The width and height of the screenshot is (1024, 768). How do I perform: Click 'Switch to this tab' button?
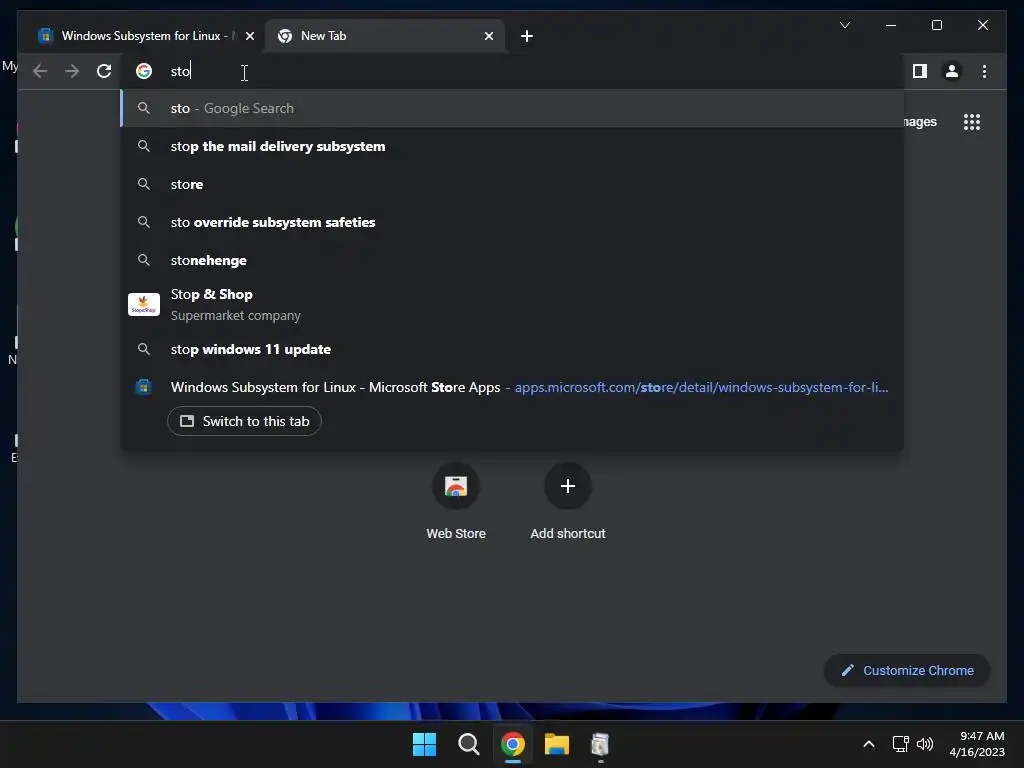pyautogui.click(x=244, y=421)
